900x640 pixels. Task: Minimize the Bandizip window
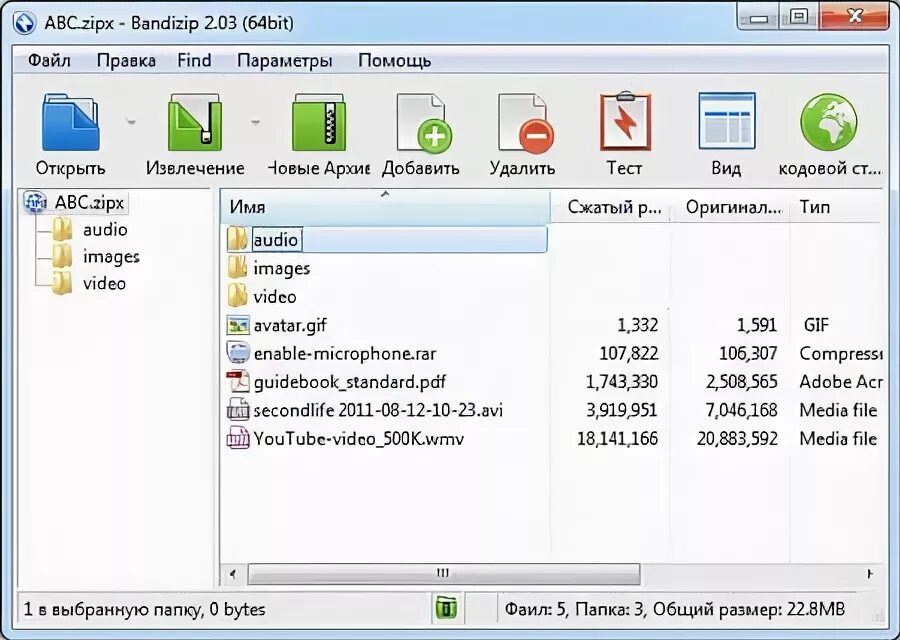coord(759,17)
